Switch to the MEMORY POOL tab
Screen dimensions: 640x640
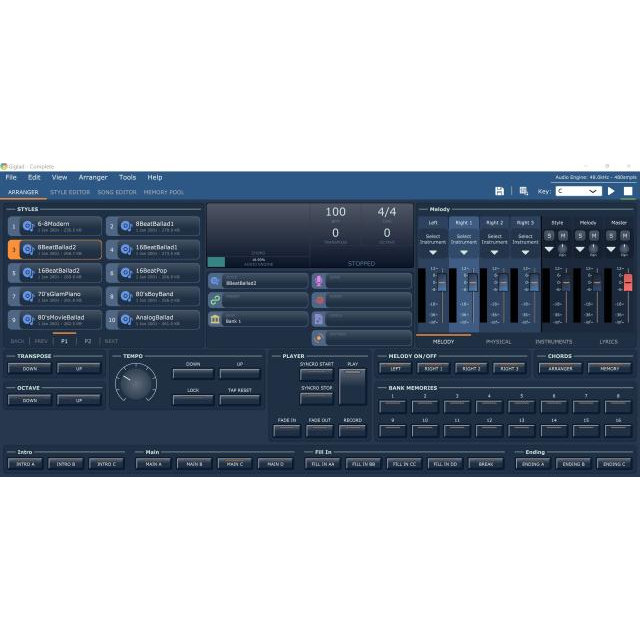tap(164, 192)
